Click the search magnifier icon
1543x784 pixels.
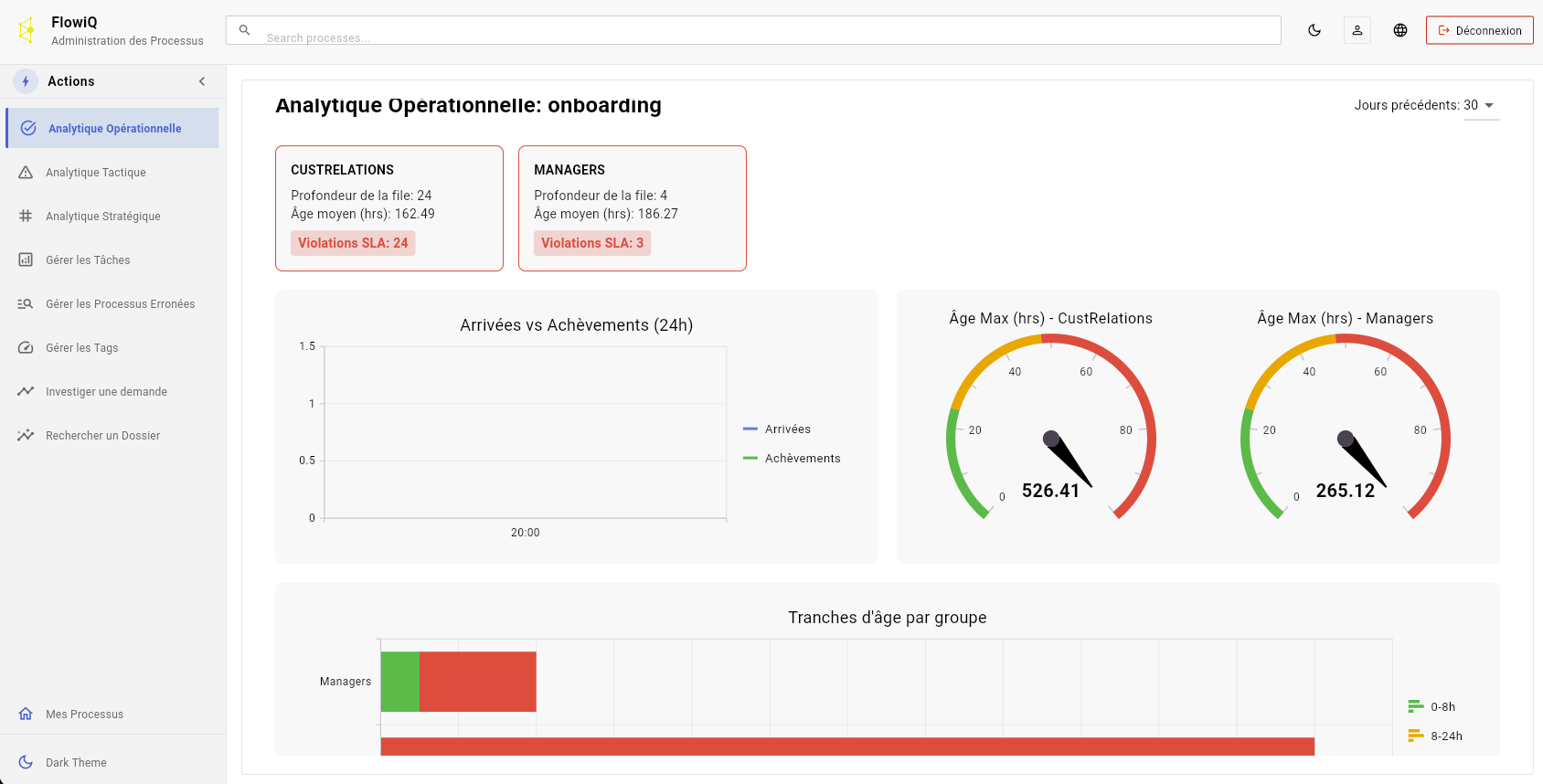245,30
